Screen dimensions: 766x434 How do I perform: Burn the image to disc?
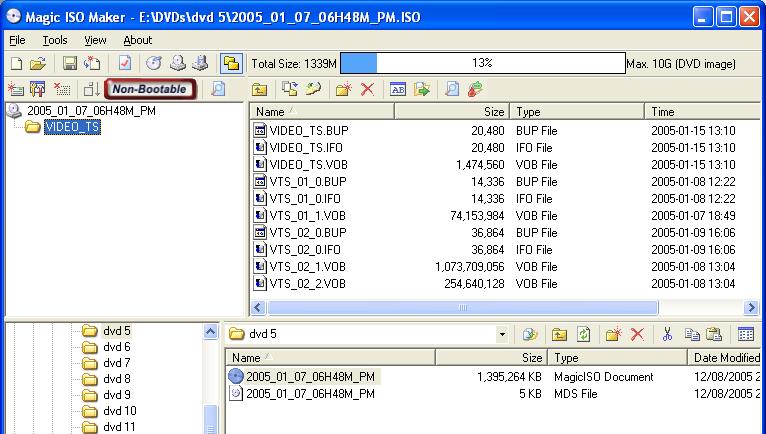[x=154, y=64]
